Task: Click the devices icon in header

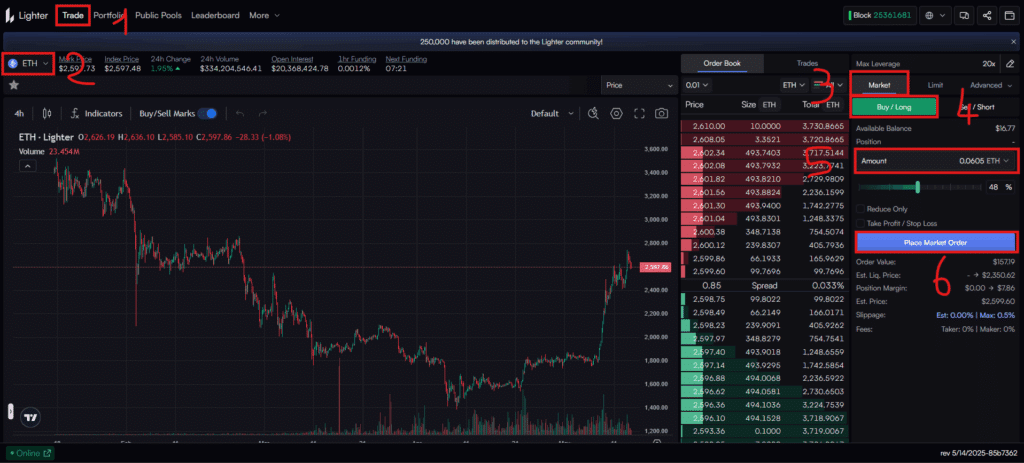Action: click(963, 15)
